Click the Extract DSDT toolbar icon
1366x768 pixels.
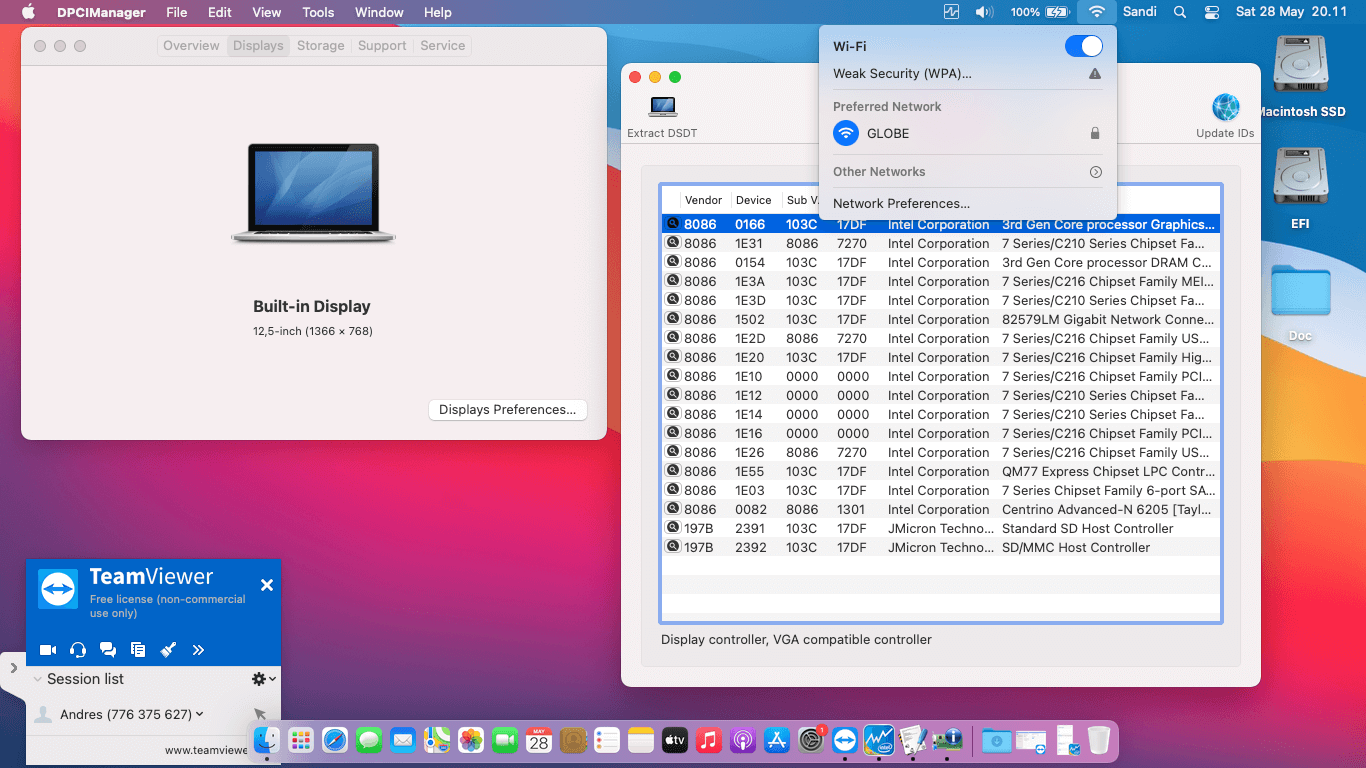pos(662,107)
